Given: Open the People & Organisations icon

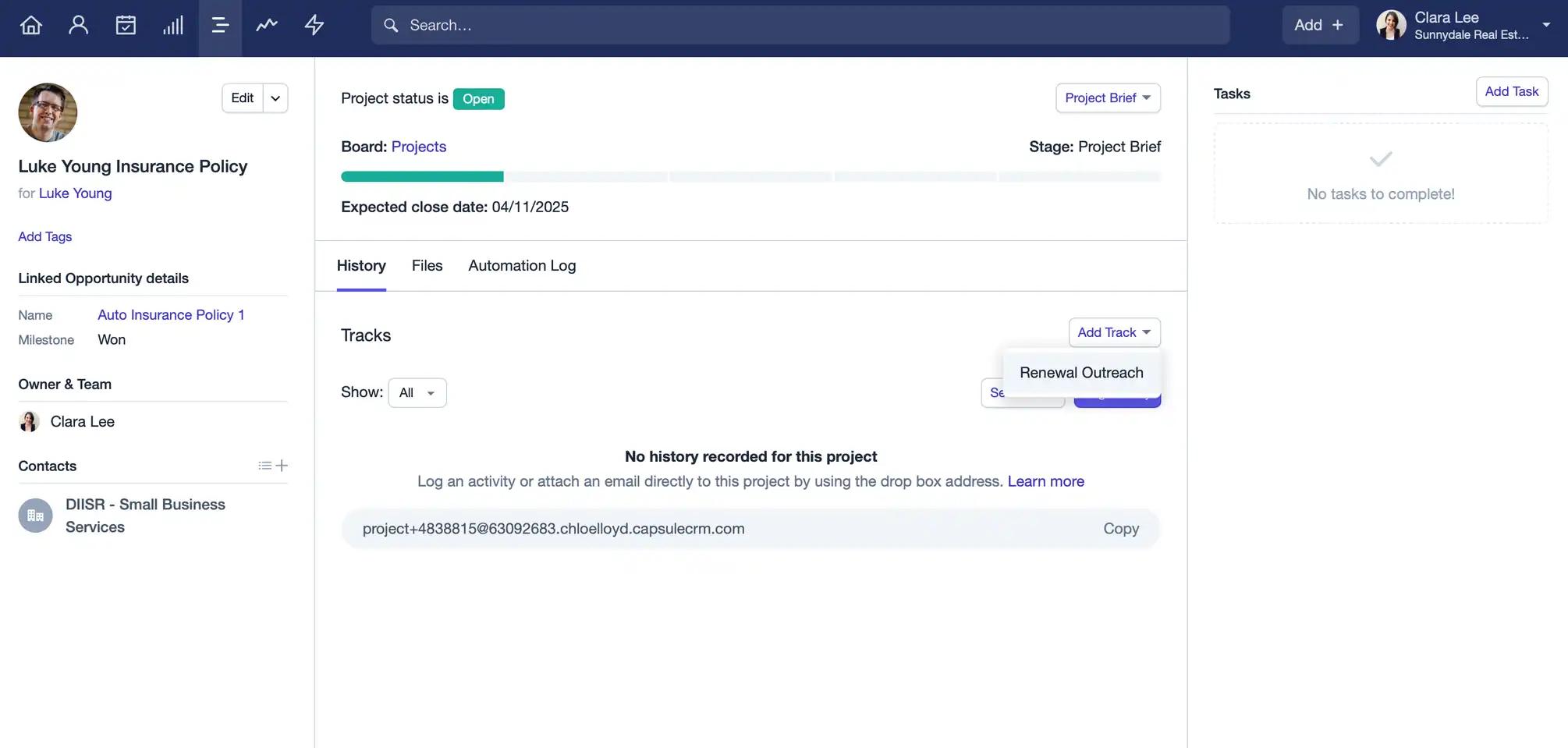Looking at the screenshot, I should click(79, 25).
